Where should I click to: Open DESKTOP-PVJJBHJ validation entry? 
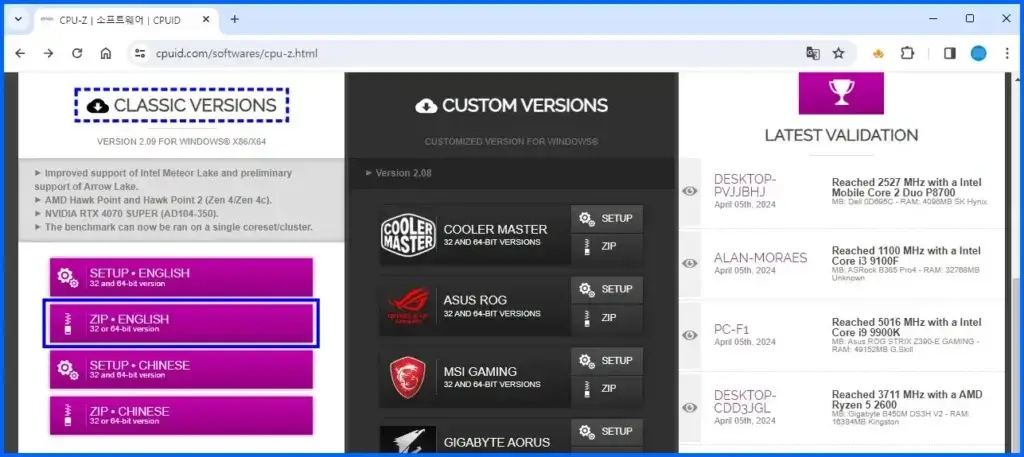[x=745, y=185]
